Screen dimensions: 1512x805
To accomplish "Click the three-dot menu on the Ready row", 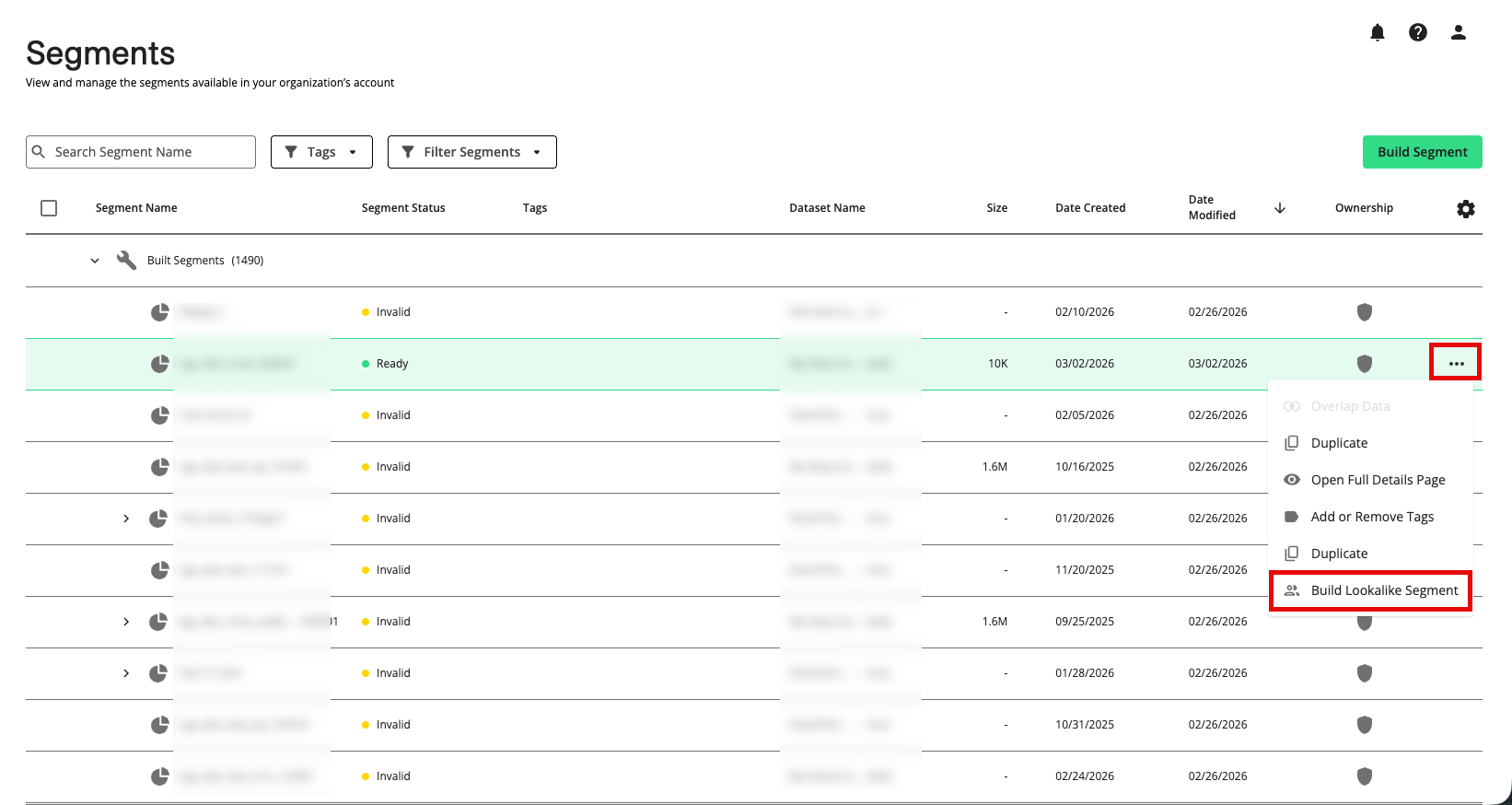I will click(1456, 364).
